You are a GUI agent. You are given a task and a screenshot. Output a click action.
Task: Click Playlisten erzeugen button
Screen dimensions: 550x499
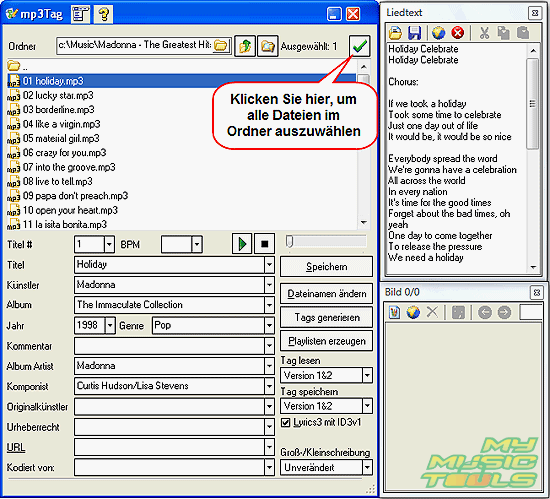coord(326,341)
